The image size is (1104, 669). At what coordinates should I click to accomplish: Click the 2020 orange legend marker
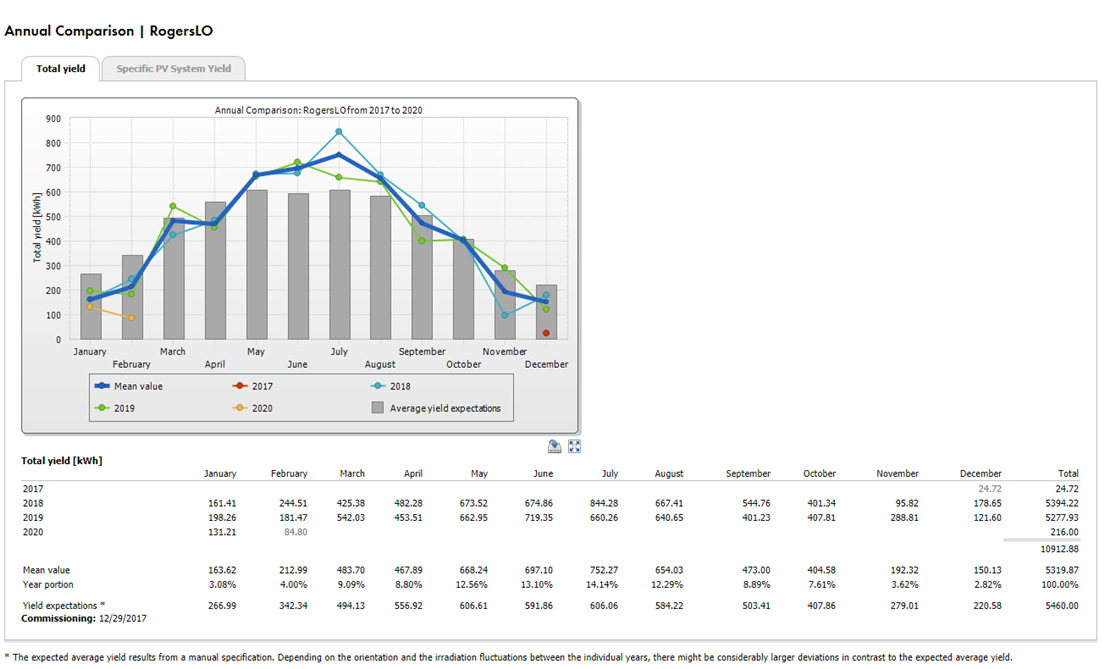click(240, 408)
